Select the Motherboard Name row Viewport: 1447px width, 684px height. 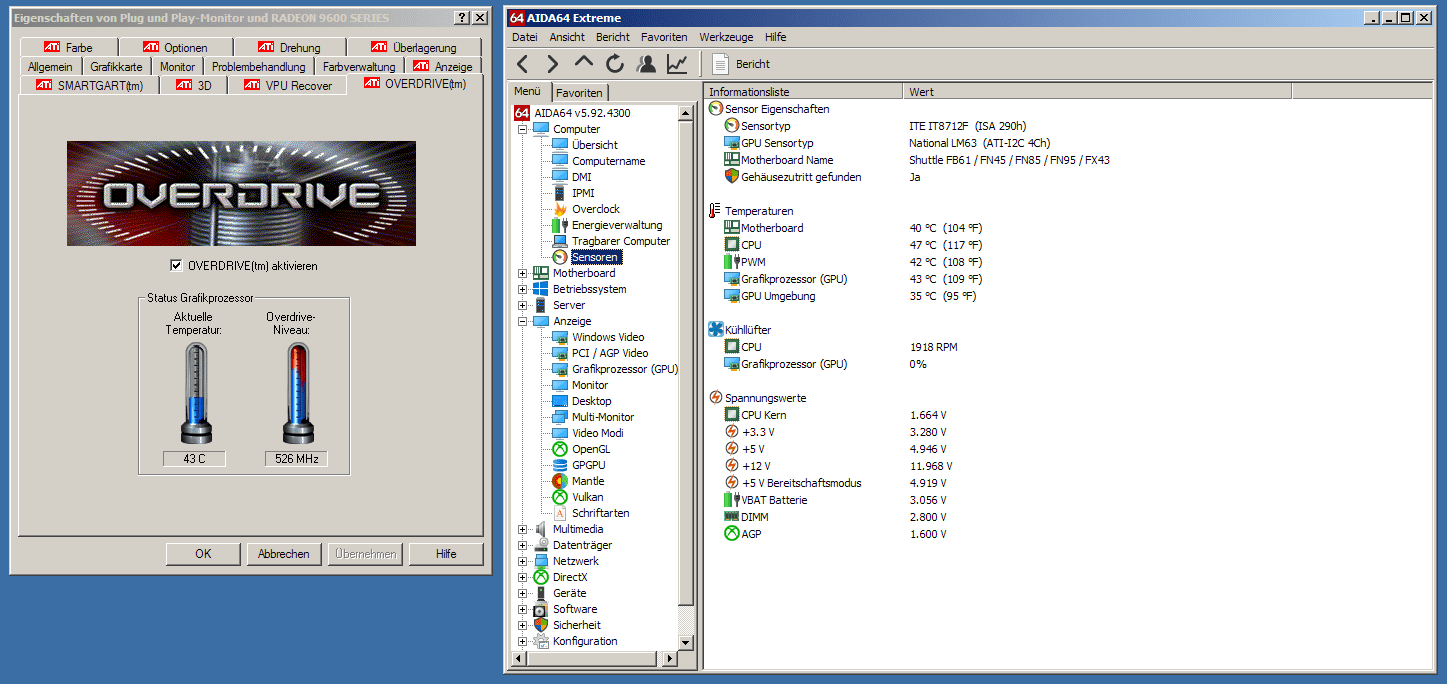pyautogui.click(x=1070, y=160)
